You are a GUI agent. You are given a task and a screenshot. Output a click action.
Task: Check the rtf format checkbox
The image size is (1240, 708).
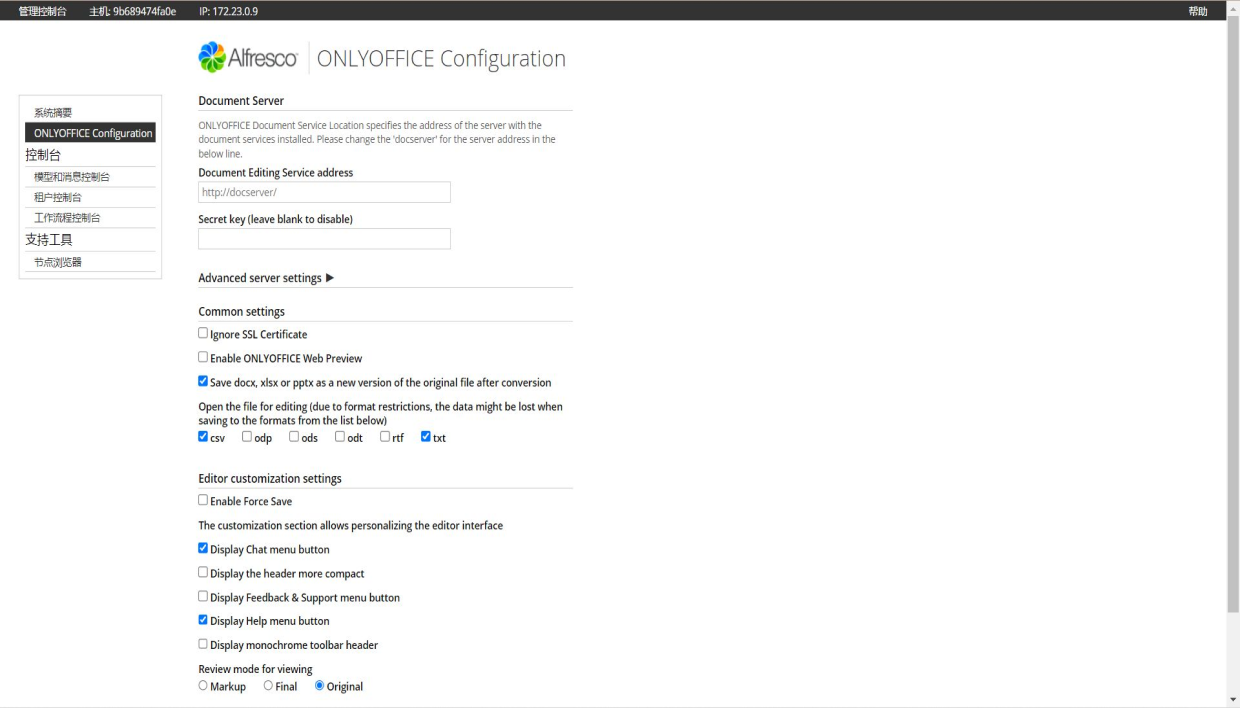point(385,435)
